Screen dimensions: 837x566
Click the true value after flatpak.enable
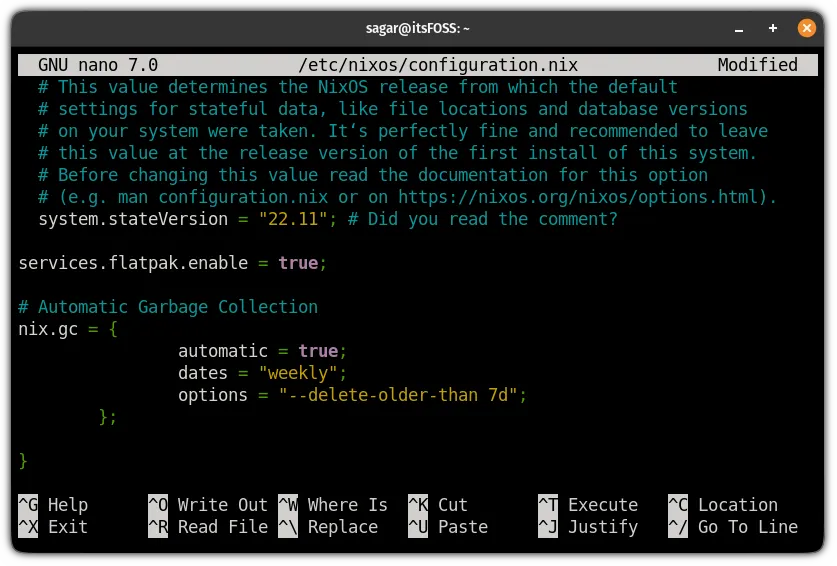[x=298, y=263]
